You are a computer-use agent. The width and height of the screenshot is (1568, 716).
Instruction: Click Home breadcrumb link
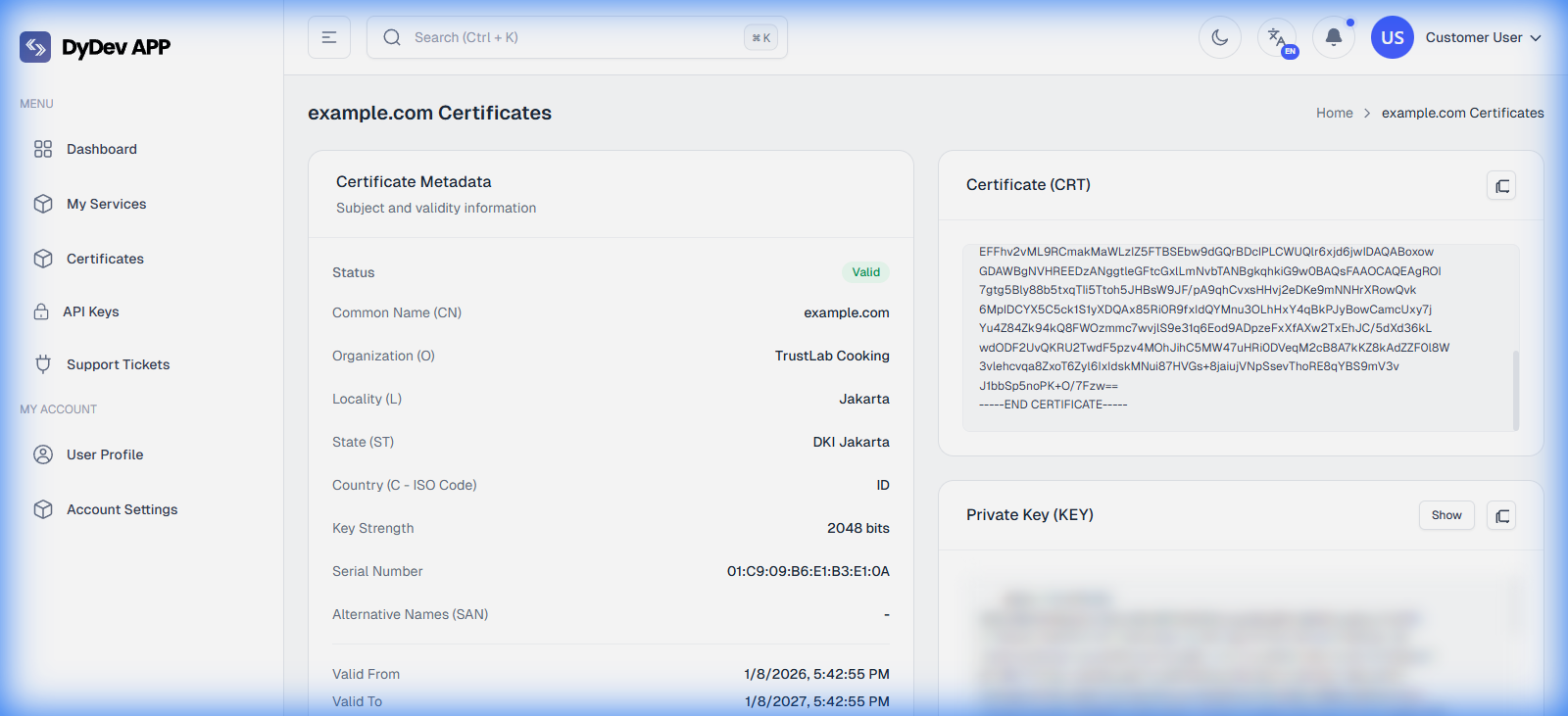coord(1334,113)
